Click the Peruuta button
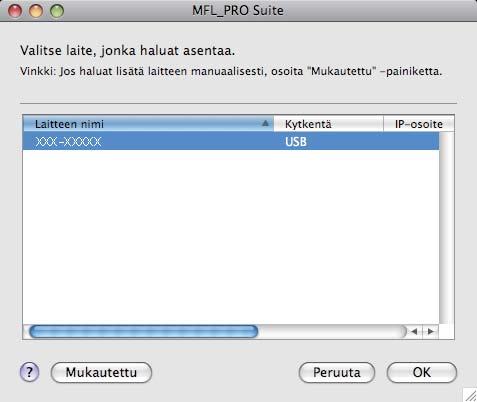This screenshot has height=402, width=477. (337, 372)
